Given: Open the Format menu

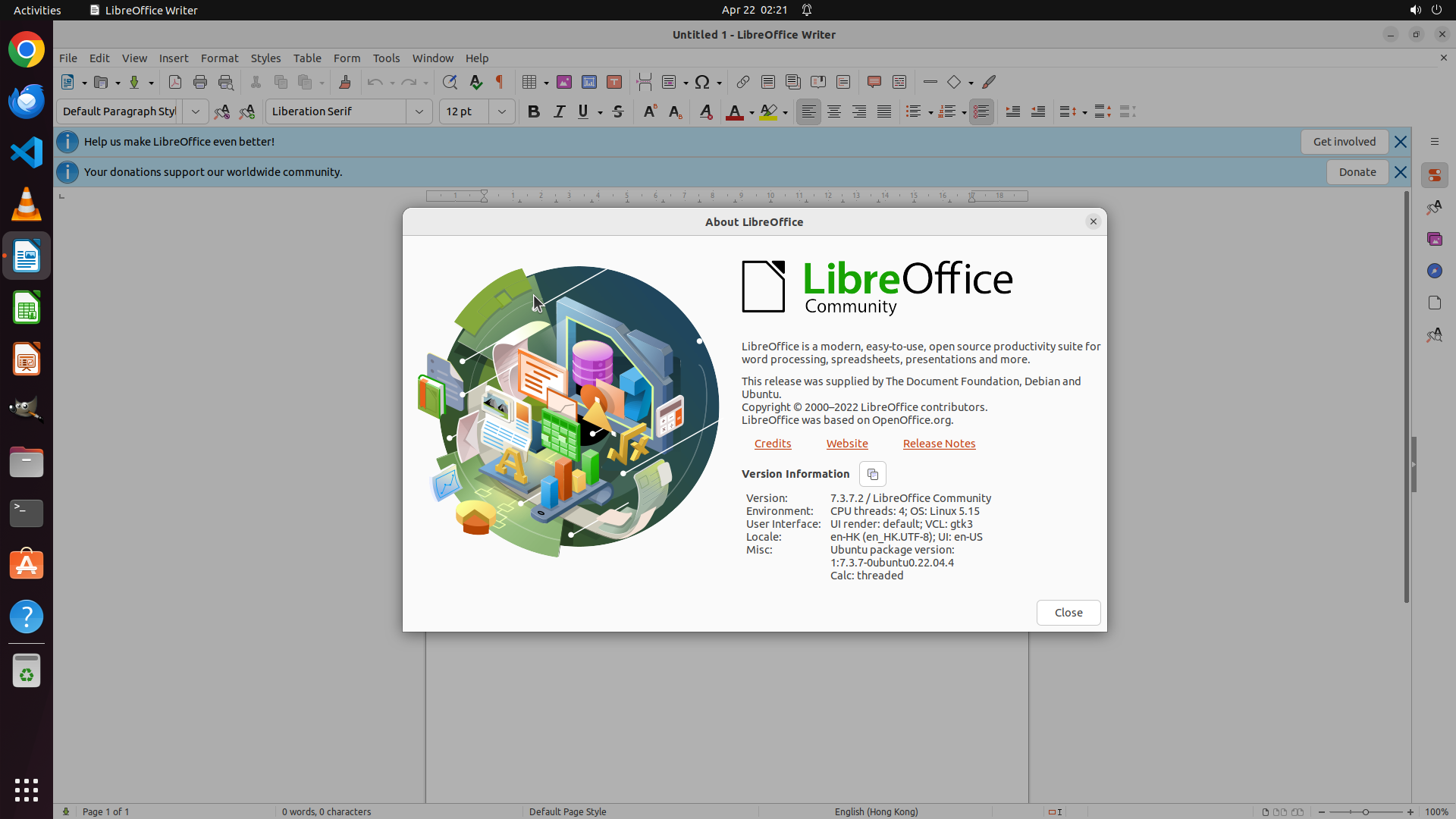Looking at the screenshot, I should pyautogui.click(x=219, y=58).
